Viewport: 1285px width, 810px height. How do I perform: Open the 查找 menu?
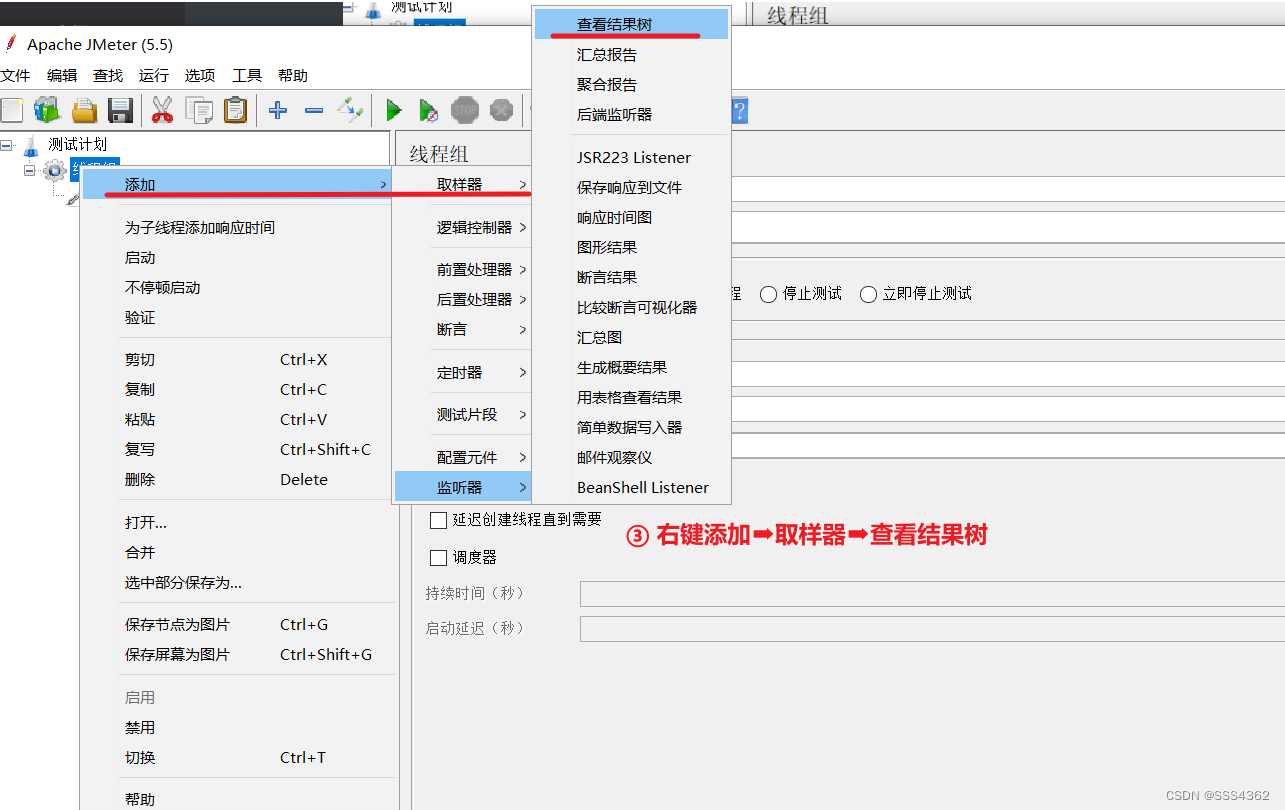tap(108, 76)
